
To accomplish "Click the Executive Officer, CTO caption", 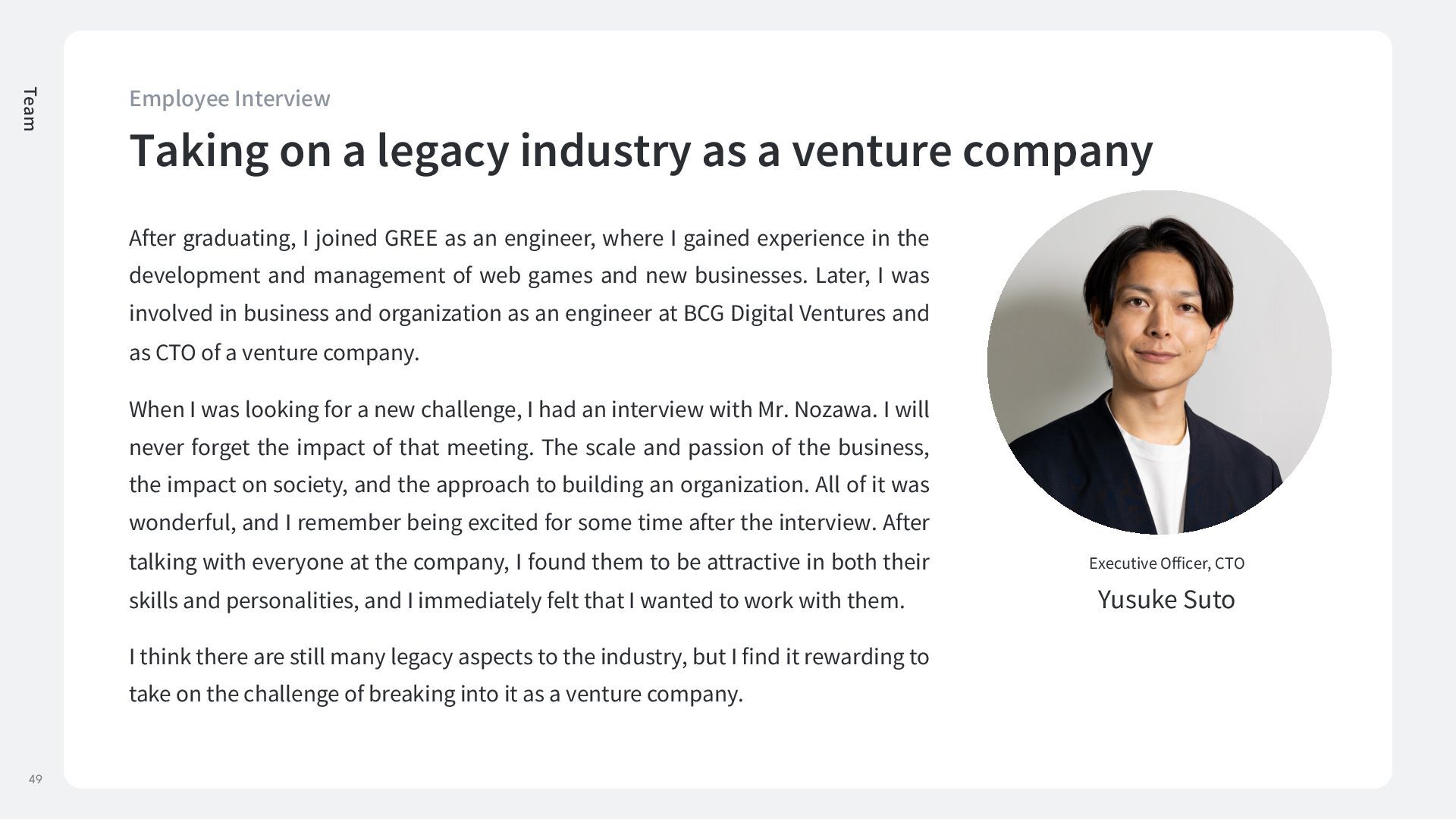I will tap(1166, 563).
